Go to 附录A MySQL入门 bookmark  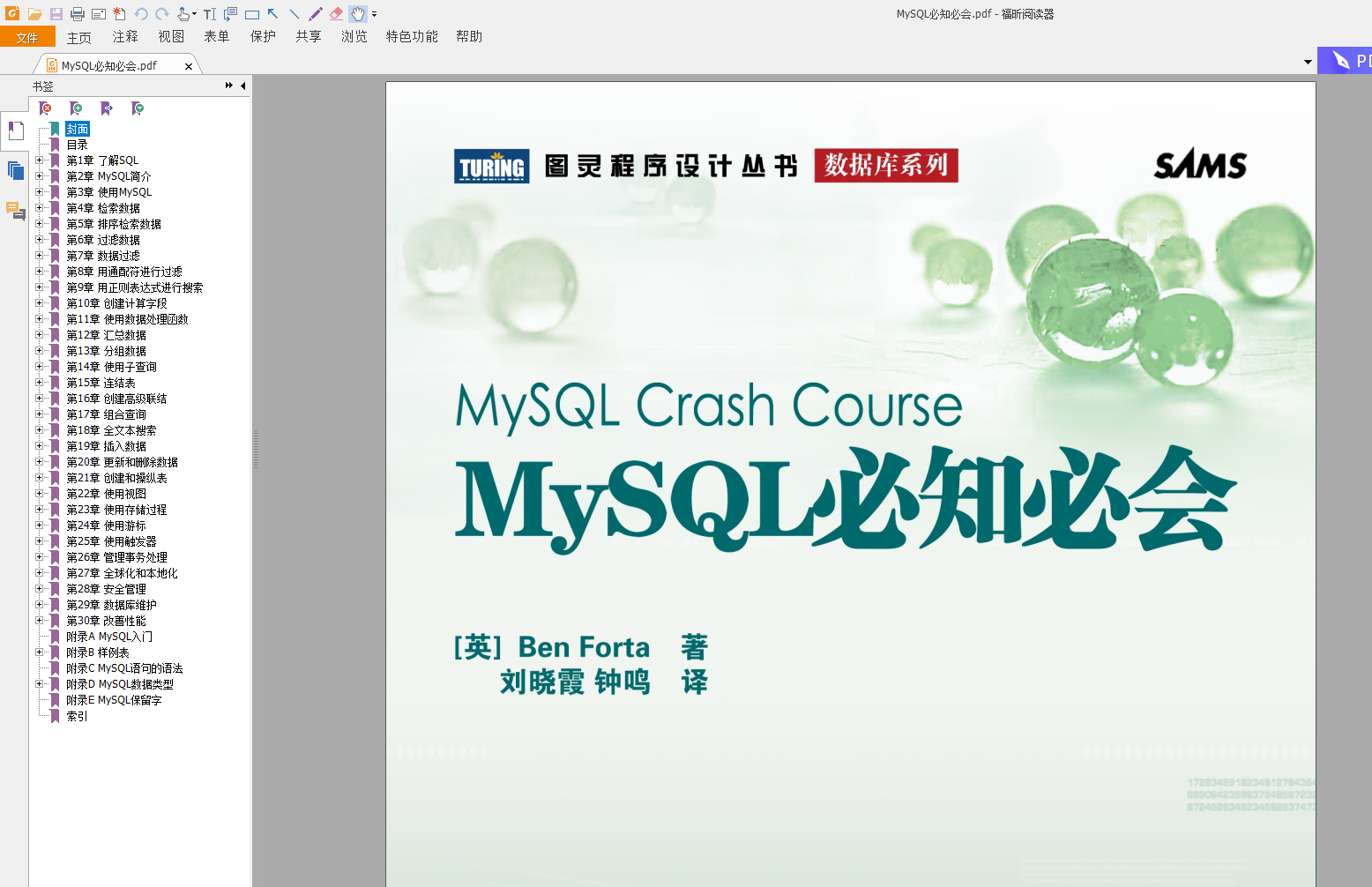(109, 637)
